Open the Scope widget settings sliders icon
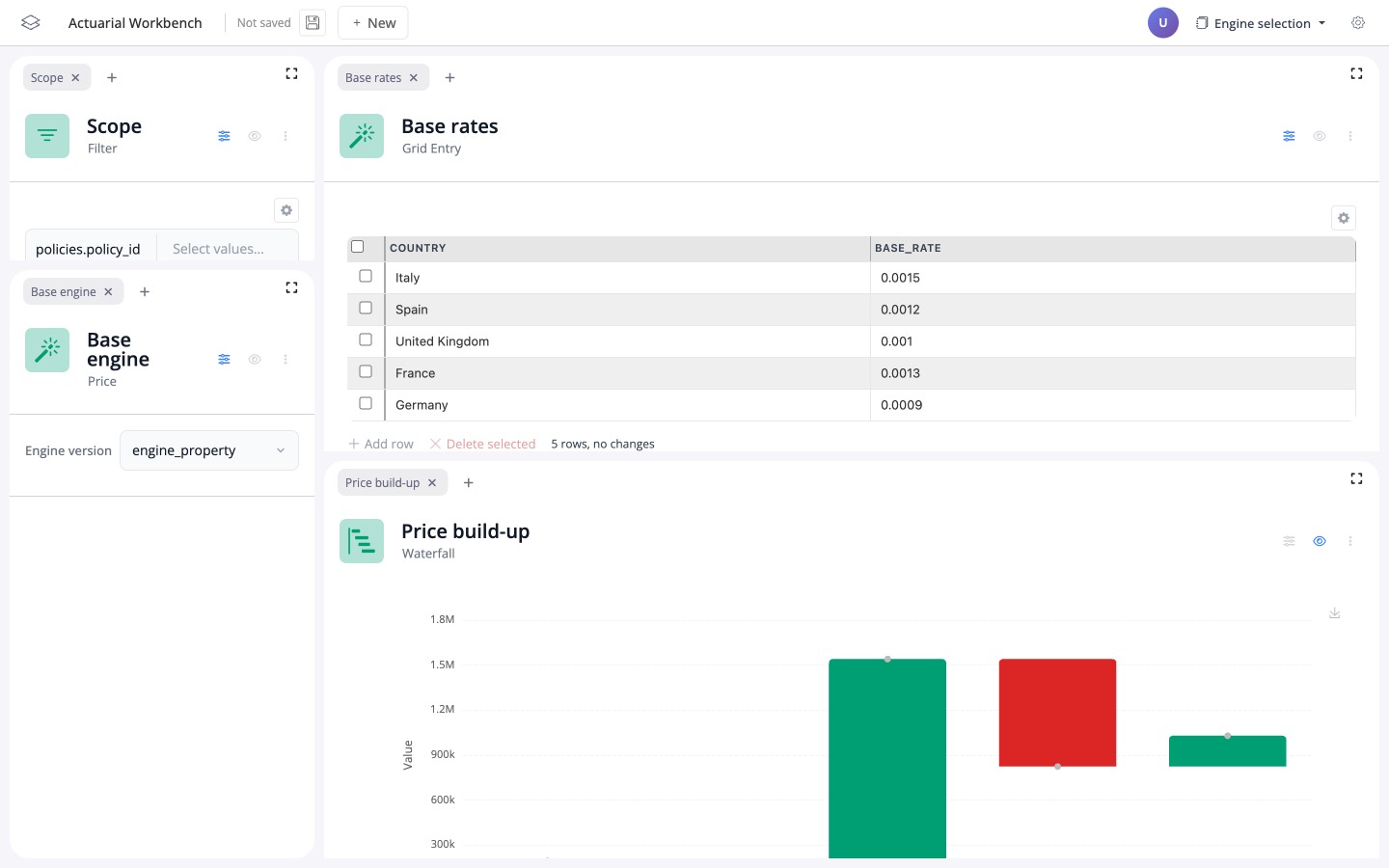This screenshot has width=1389, height=868. (x=224, y=136)
